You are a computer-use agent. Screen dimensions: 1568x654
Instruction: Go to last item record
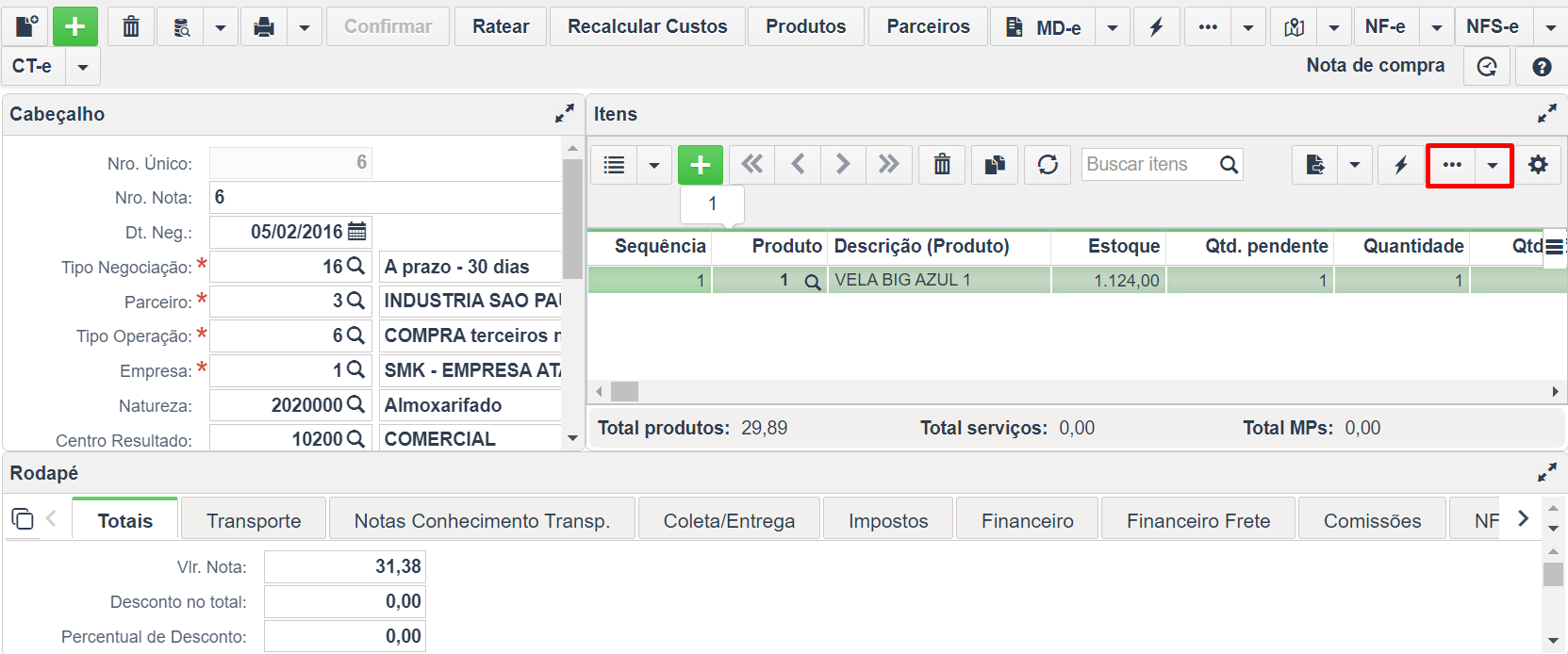tap(888, 165)
